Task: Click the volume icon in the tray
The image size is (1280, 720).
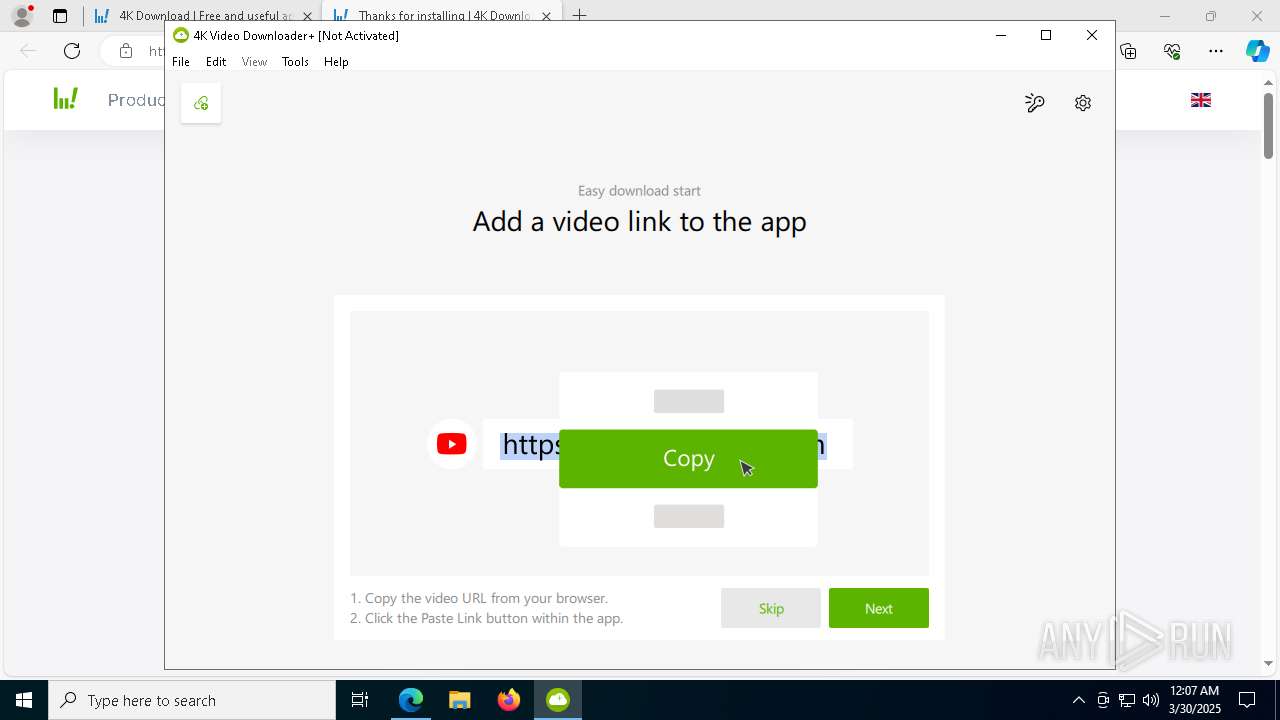Action: coord(1151,700)
